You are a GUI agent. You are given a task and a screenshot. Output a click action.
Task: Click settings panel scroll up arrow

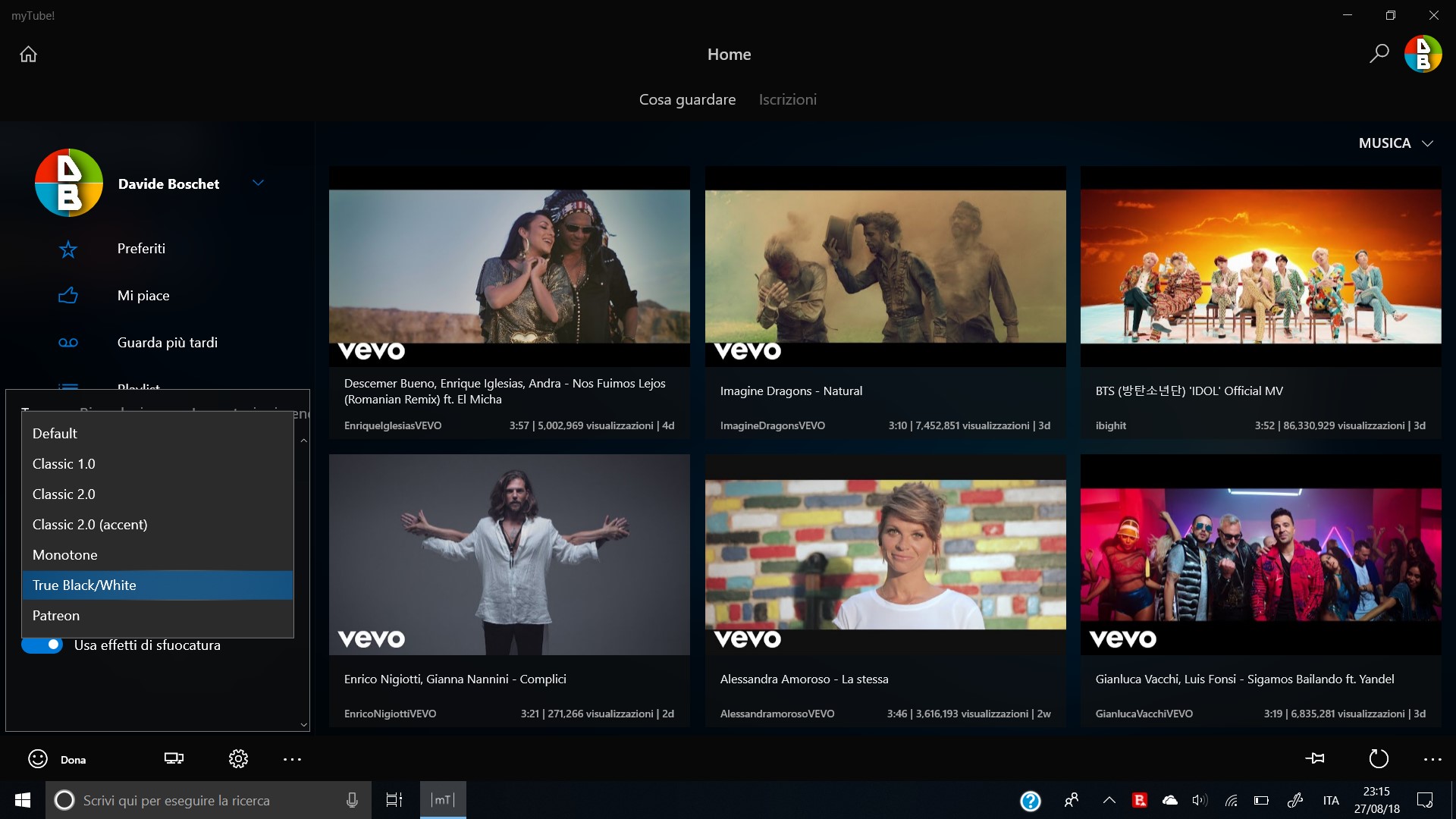pyautogui.click(x=303, y=441)
